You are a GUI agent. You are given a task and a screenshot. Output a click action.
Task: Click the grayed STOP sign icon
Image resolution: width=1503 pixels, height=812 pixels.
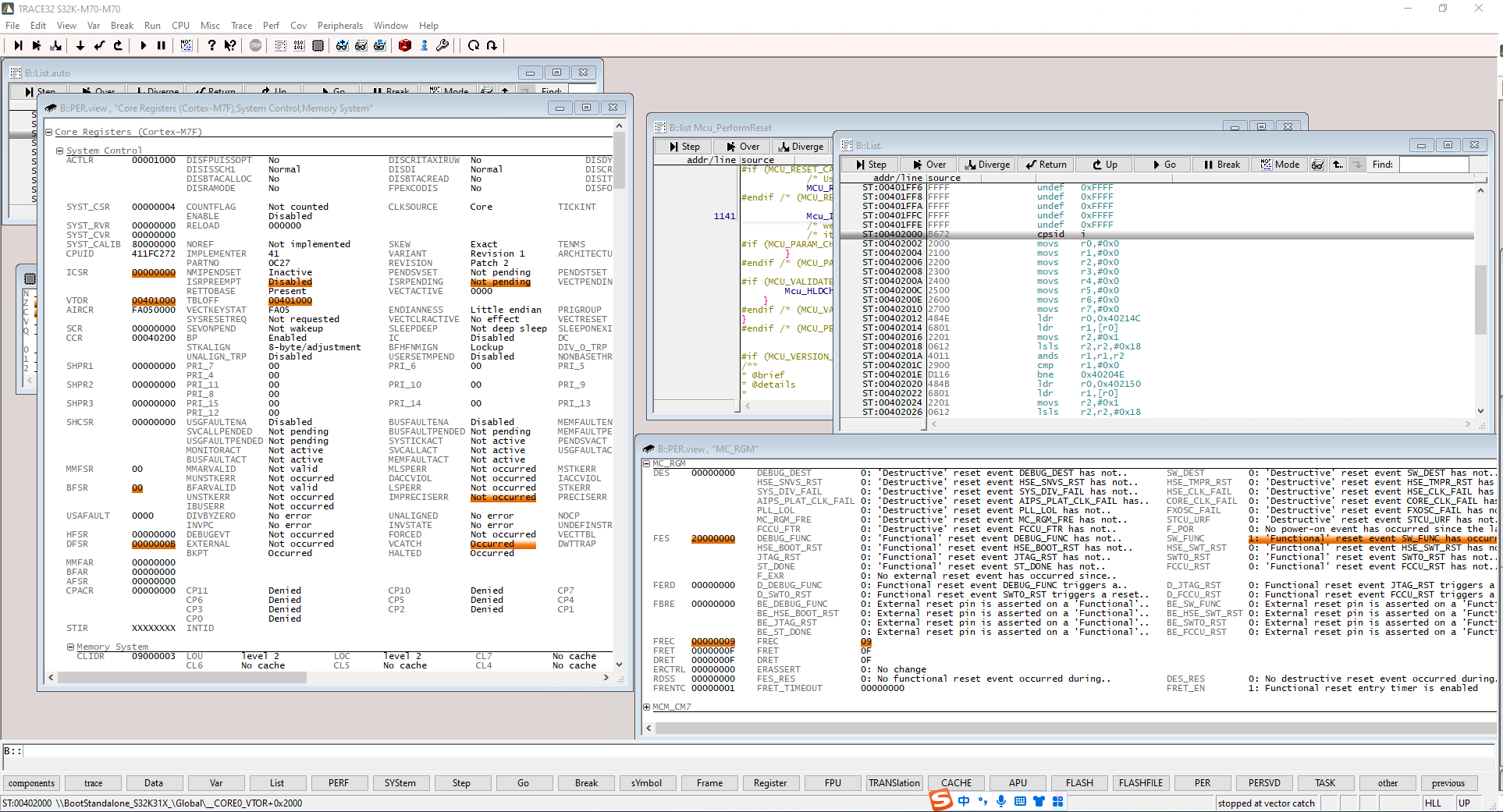pos(255,45)
